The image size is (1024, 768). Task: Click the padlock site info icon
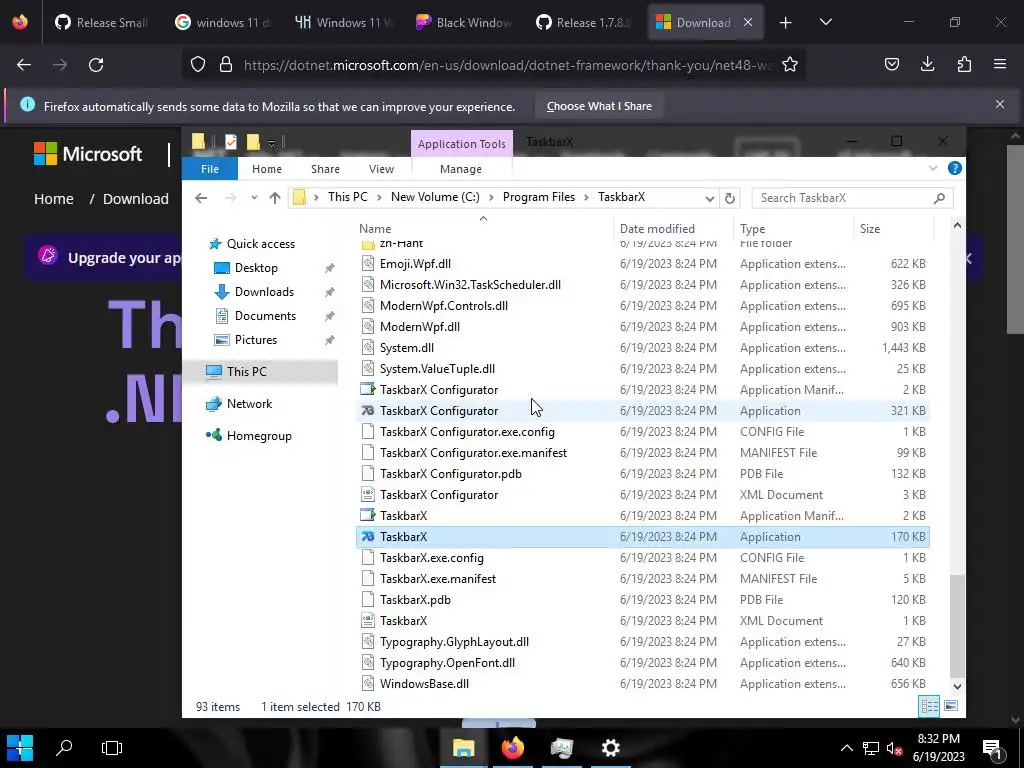[x=226, y=65]
